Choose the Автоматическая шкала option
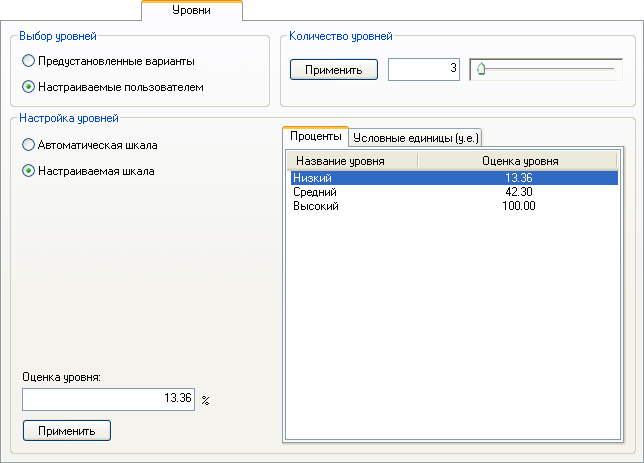The image size is (644, 463). click(90, 145)
